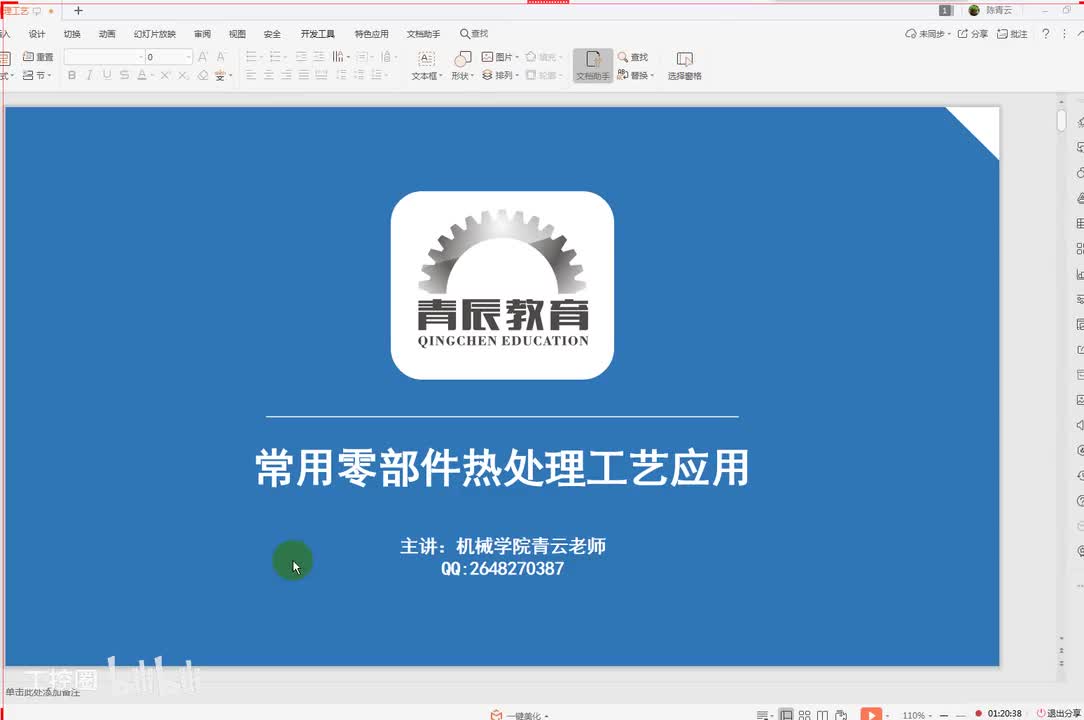Viewport: 1084px width, 720px height.
Task: Open a new tab with plus
Action: pos(78,10)
